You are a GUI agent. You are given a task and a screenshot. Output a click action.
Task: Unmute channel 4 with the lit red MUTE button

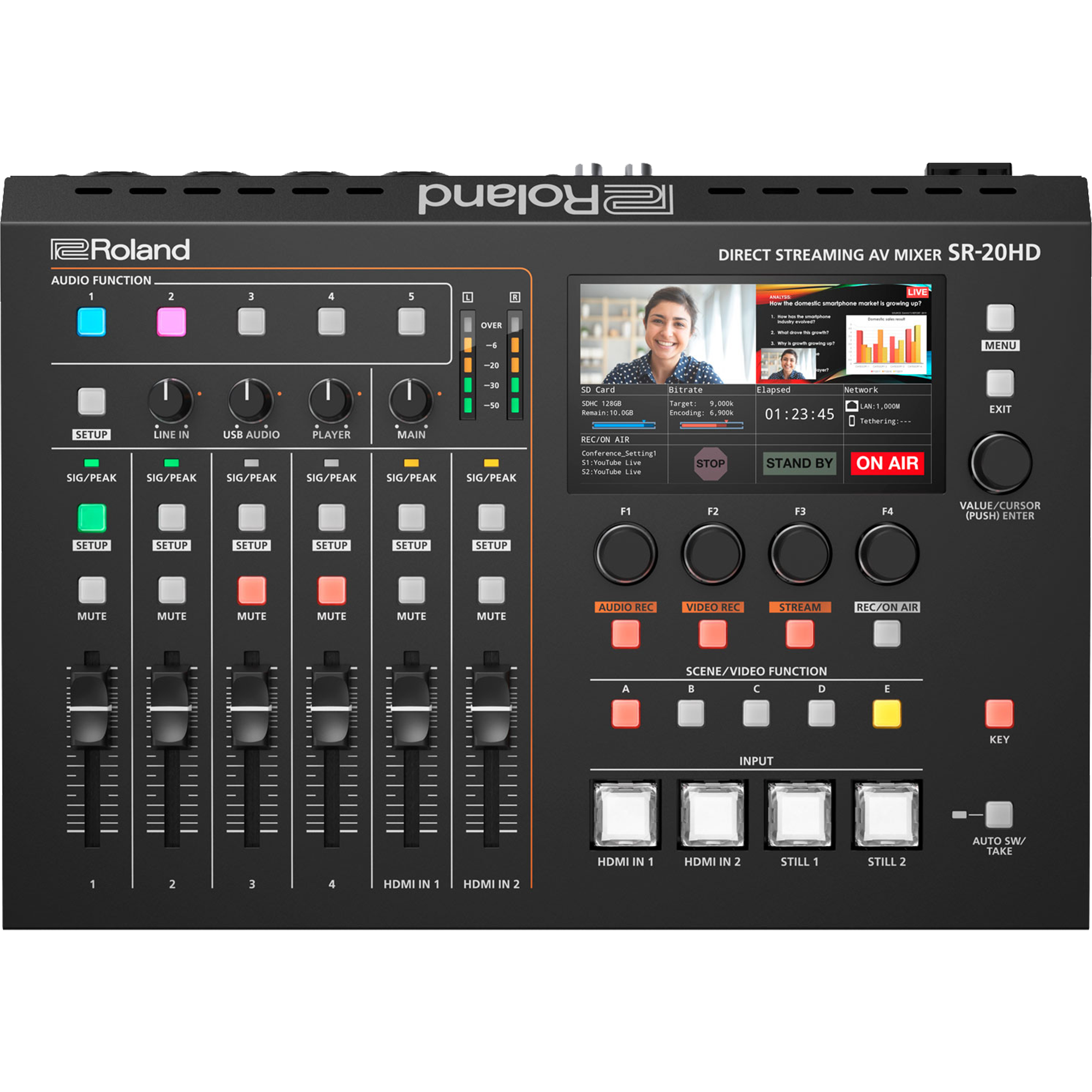(332, 591)
